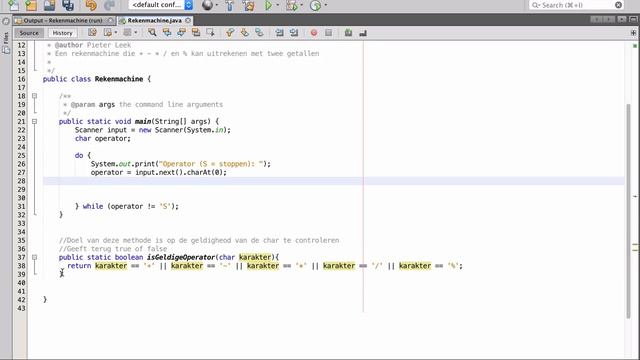This screenshot has height=360, width=640.
Task: Close the Output - Rekenmachine tab
Action: [110, 20]
